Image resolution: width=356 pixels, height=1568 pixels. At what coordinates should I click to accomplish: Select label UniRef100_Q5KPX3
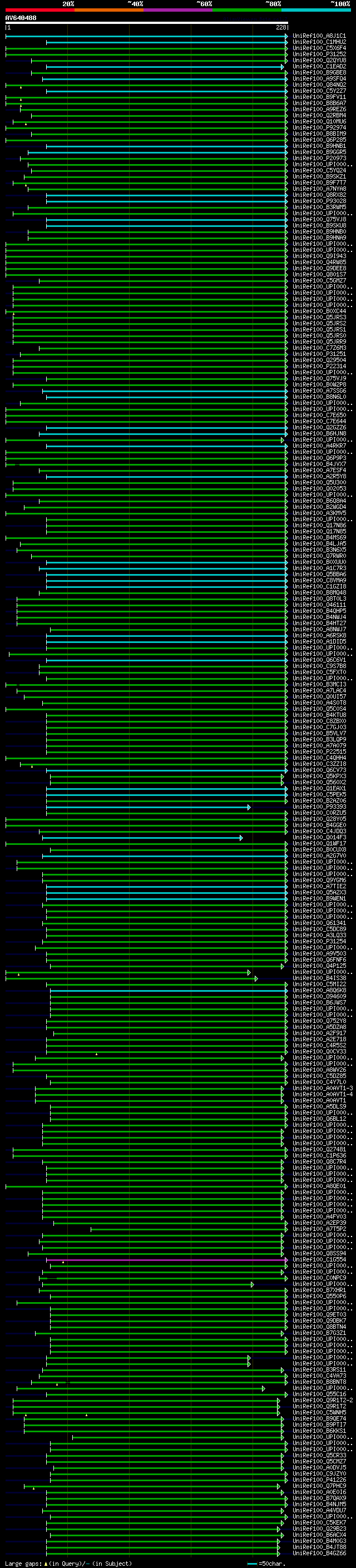(319, 776)
